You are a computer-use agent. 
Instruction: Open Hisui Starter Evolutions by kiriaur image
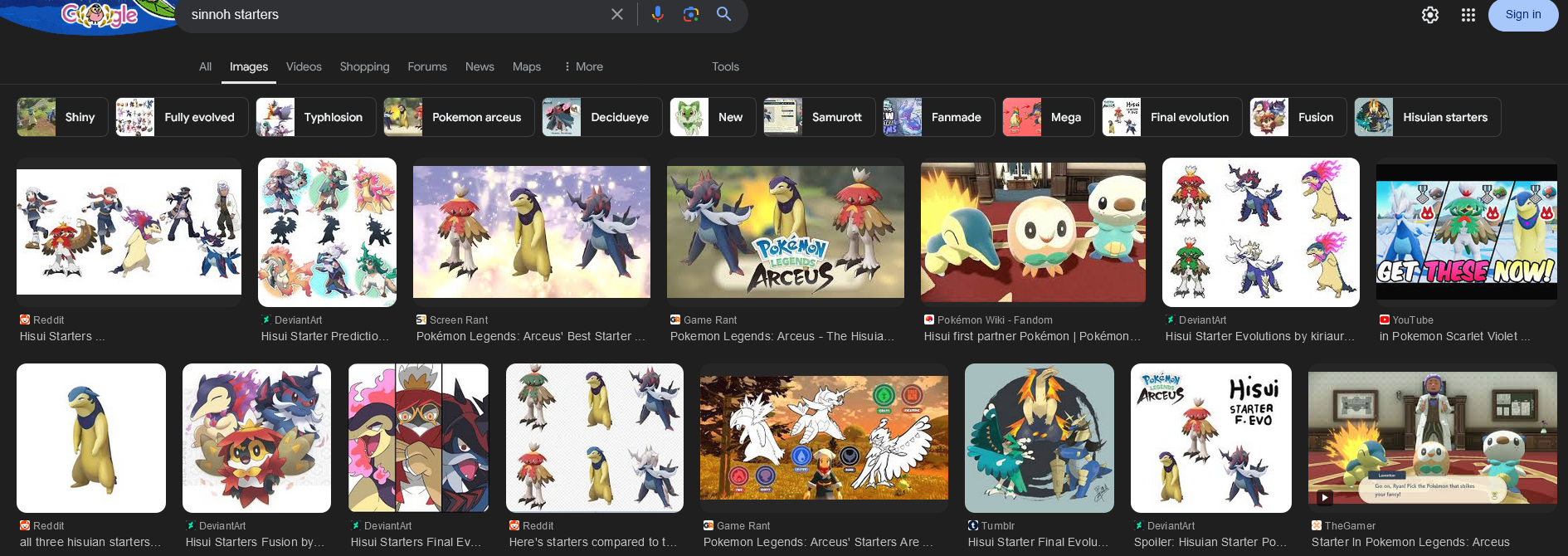[1261, 232]
